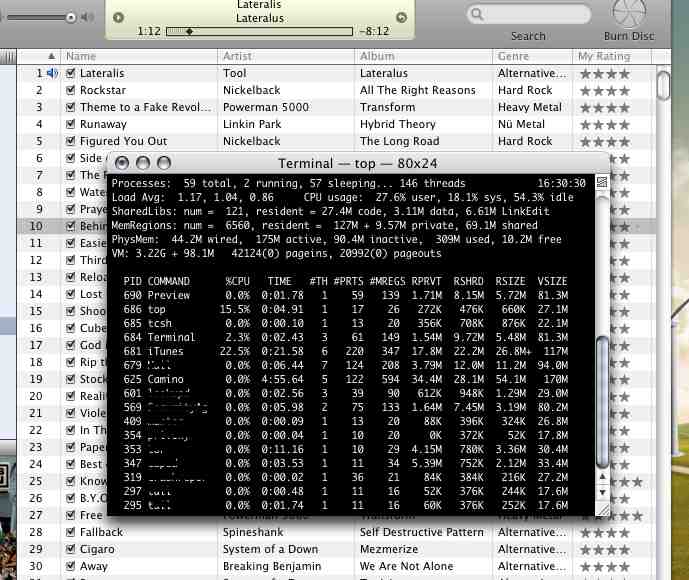This screenshot has width=689, height=580.
Task: Select artist Tool in row 1
Action: pyautogui.click(x=235, y=73)
